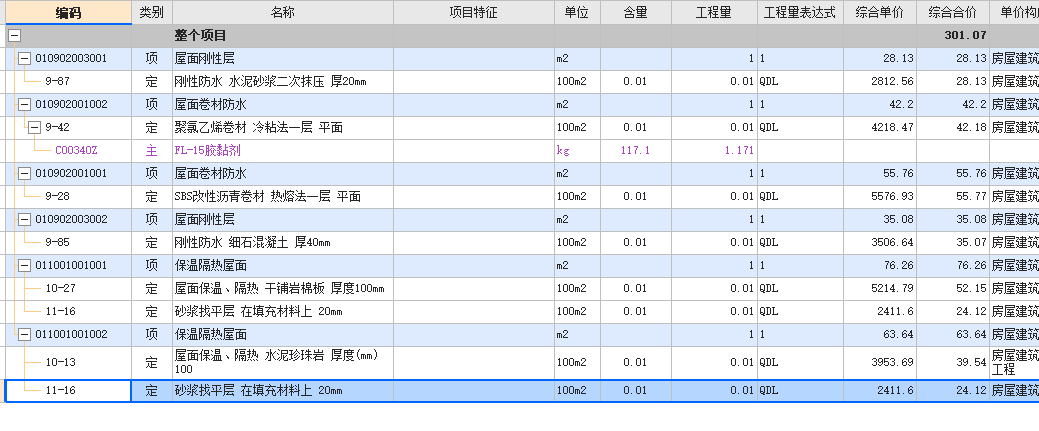Select name 屋面保温、隔热 水泥珍珠岩 厚度(mm) 100
The image size is (1039, 431).
283,362
